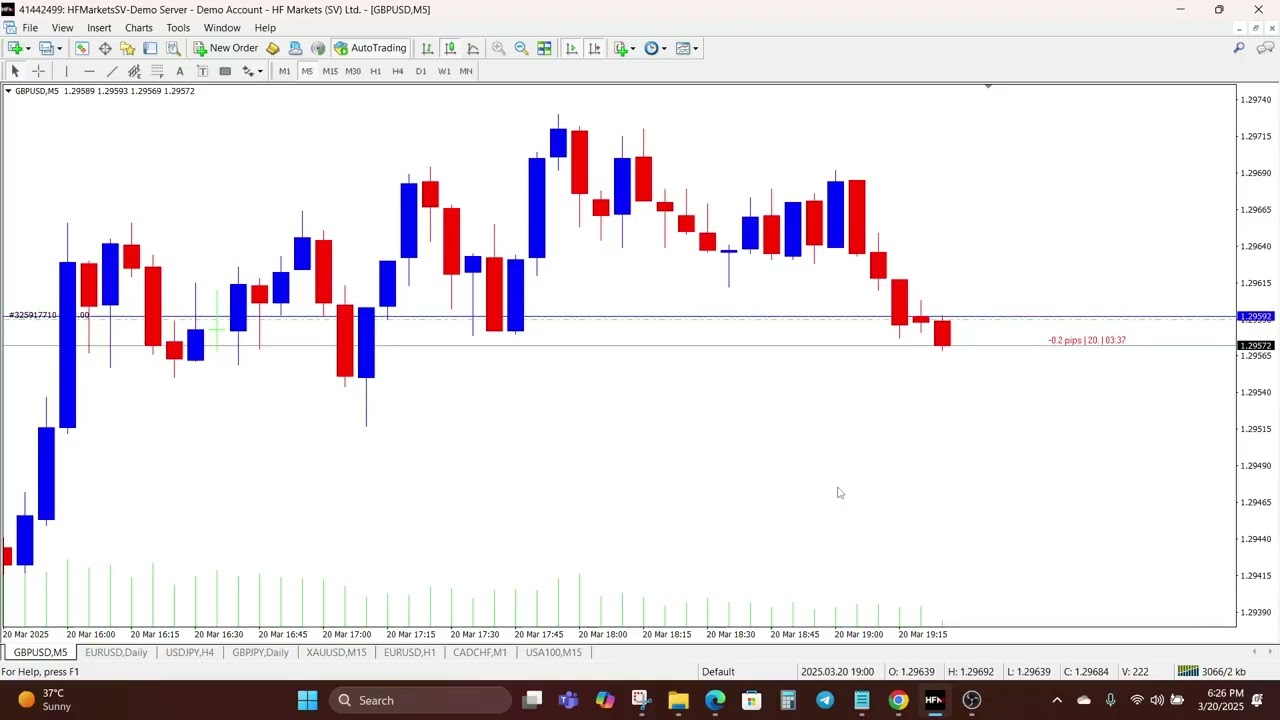Click the zoom in magnifier icon
The width and height of the screenshot is (1280, 720).
498,48
